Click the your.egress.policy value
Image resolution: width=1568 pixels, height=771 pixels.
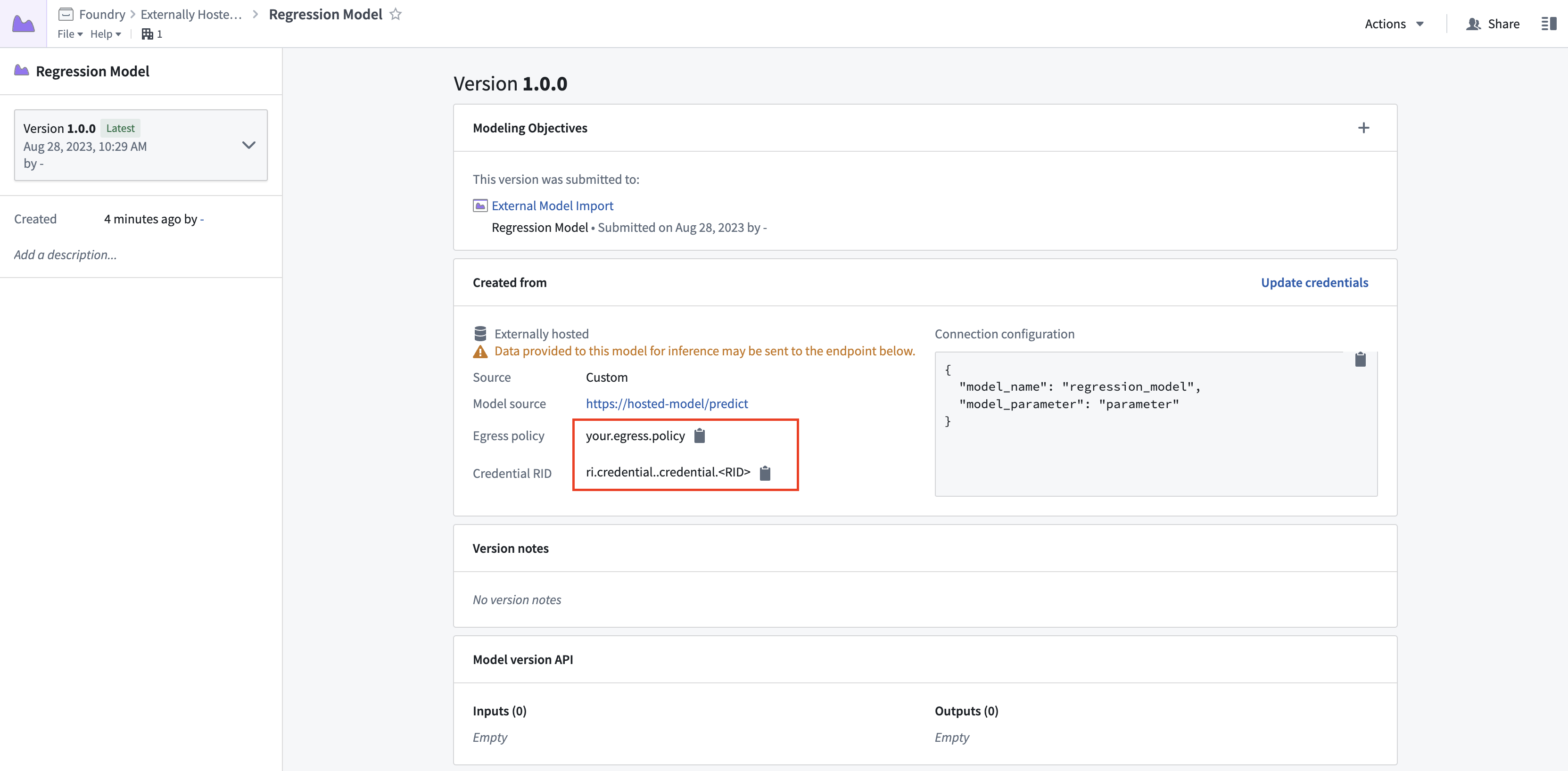click(635, 436)
